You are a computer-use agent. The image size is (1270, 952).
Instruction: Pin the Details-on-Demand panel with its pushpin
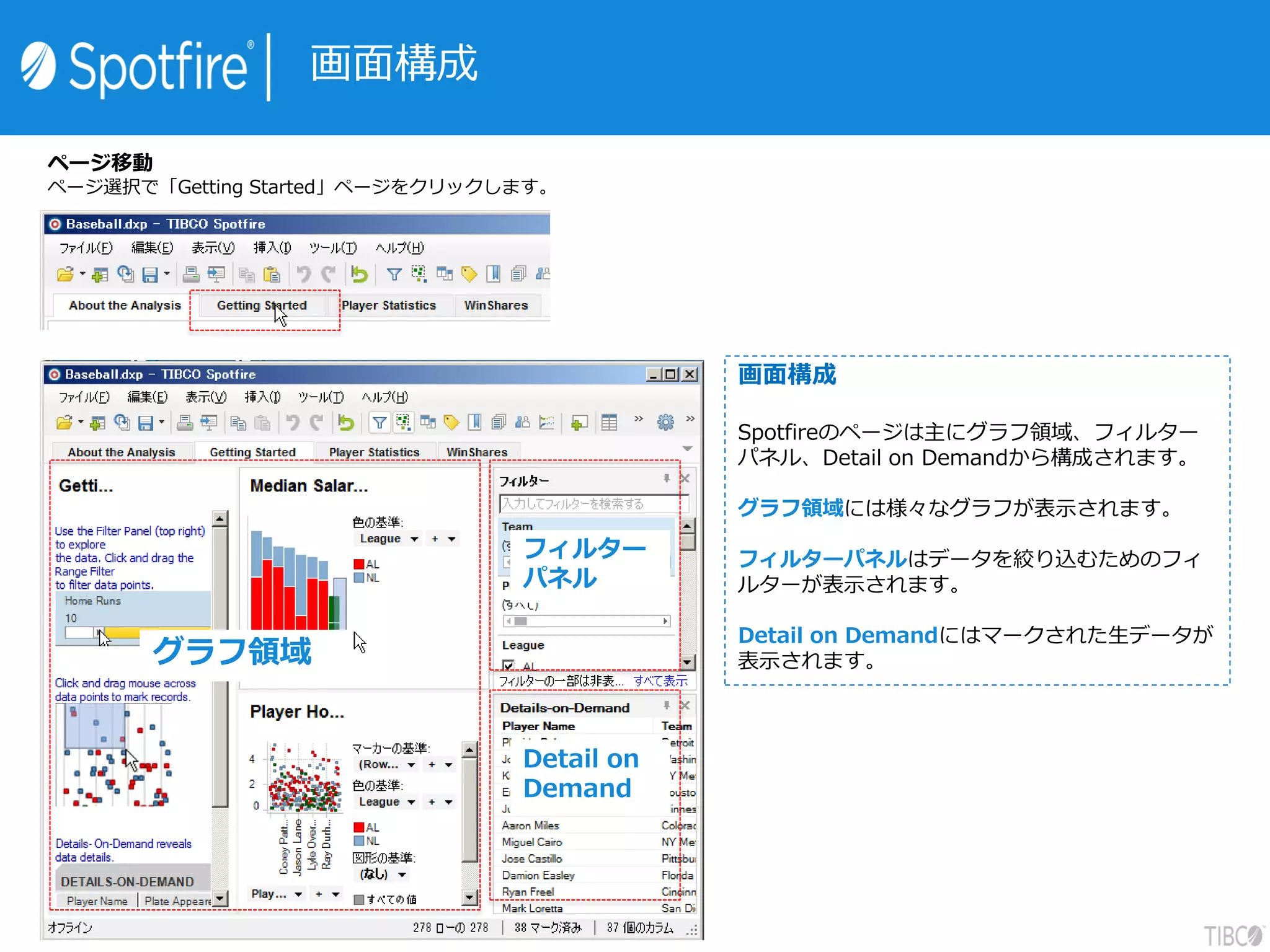point(667,705)
